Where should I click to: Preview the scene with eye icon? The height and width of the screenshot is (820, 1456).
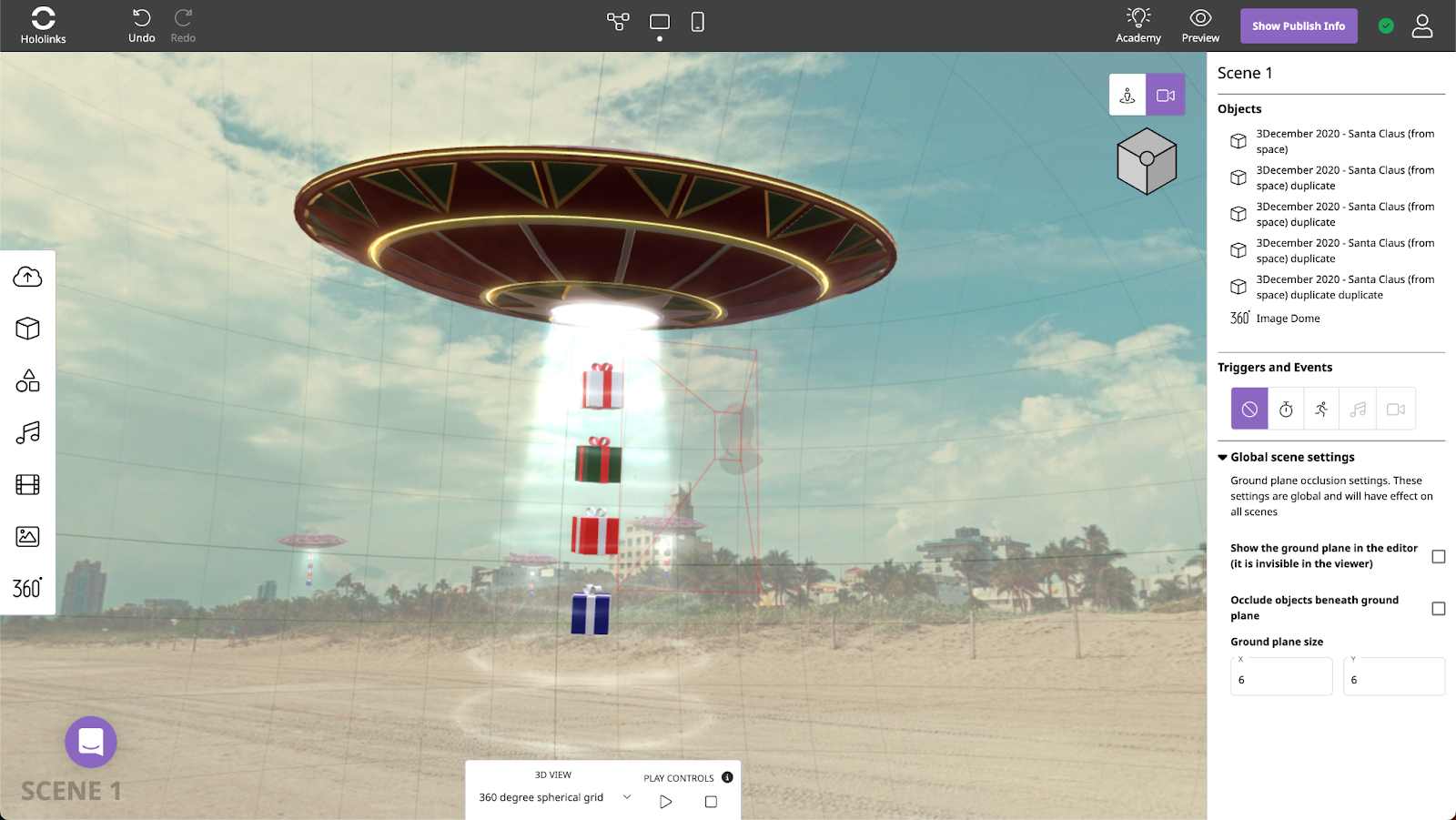[1200, 25]
